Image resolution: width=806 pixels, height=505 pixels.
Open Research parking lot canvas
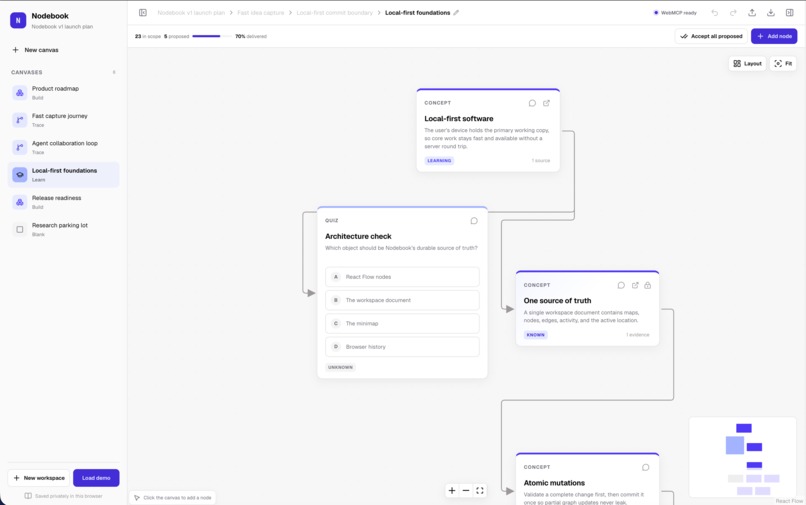pyautogui.click(x=64, y=229)
